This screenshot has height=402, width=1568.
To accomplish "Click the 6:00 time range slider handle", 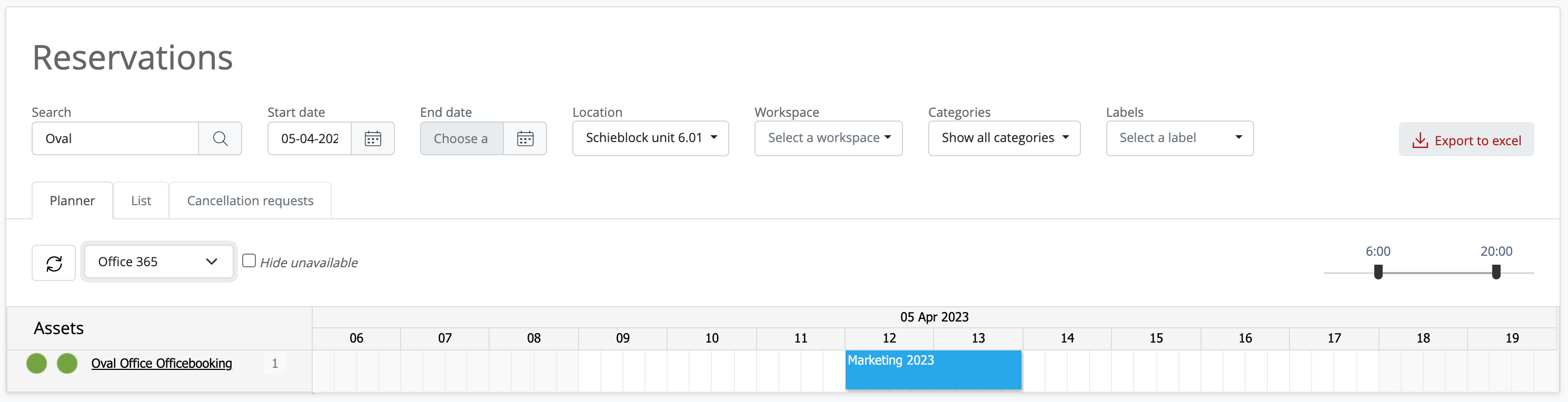I will [1378, 272].
